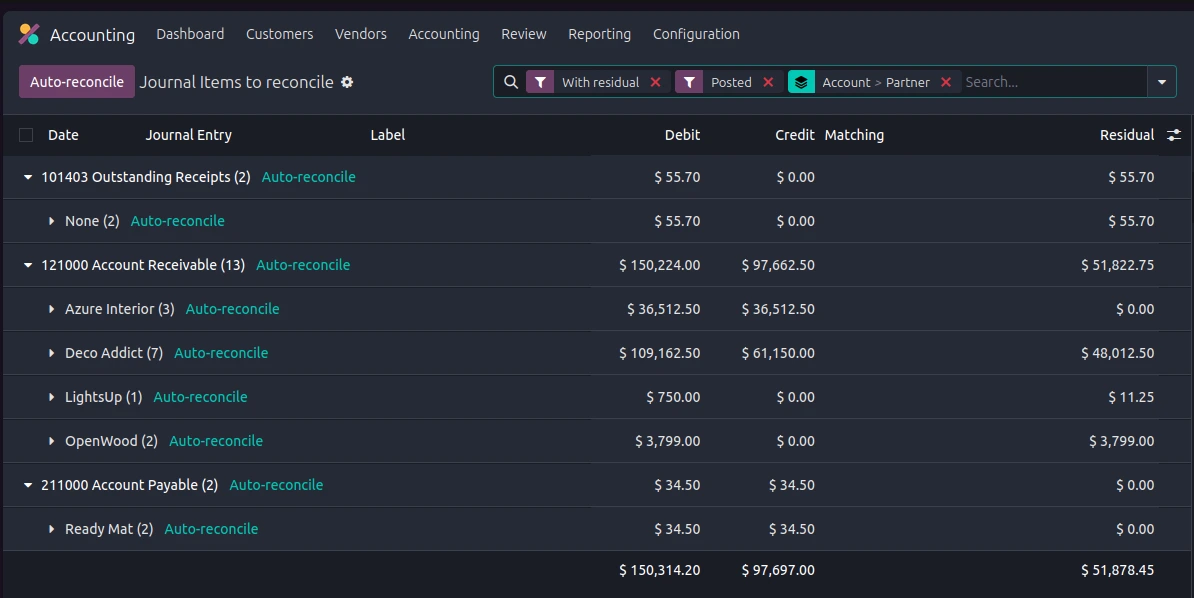Screen dimensions: 1194x598
Task: Open the Configuration menu
Action: click(x=696, y=34)
